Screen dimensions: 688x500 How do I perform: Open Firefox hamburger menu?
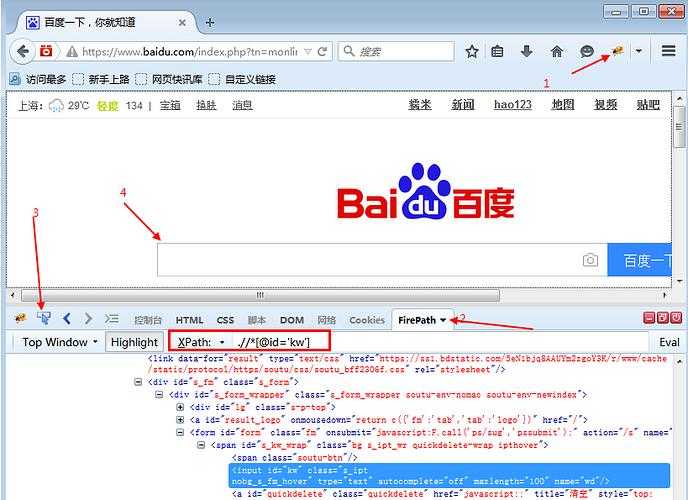point(668,51)
